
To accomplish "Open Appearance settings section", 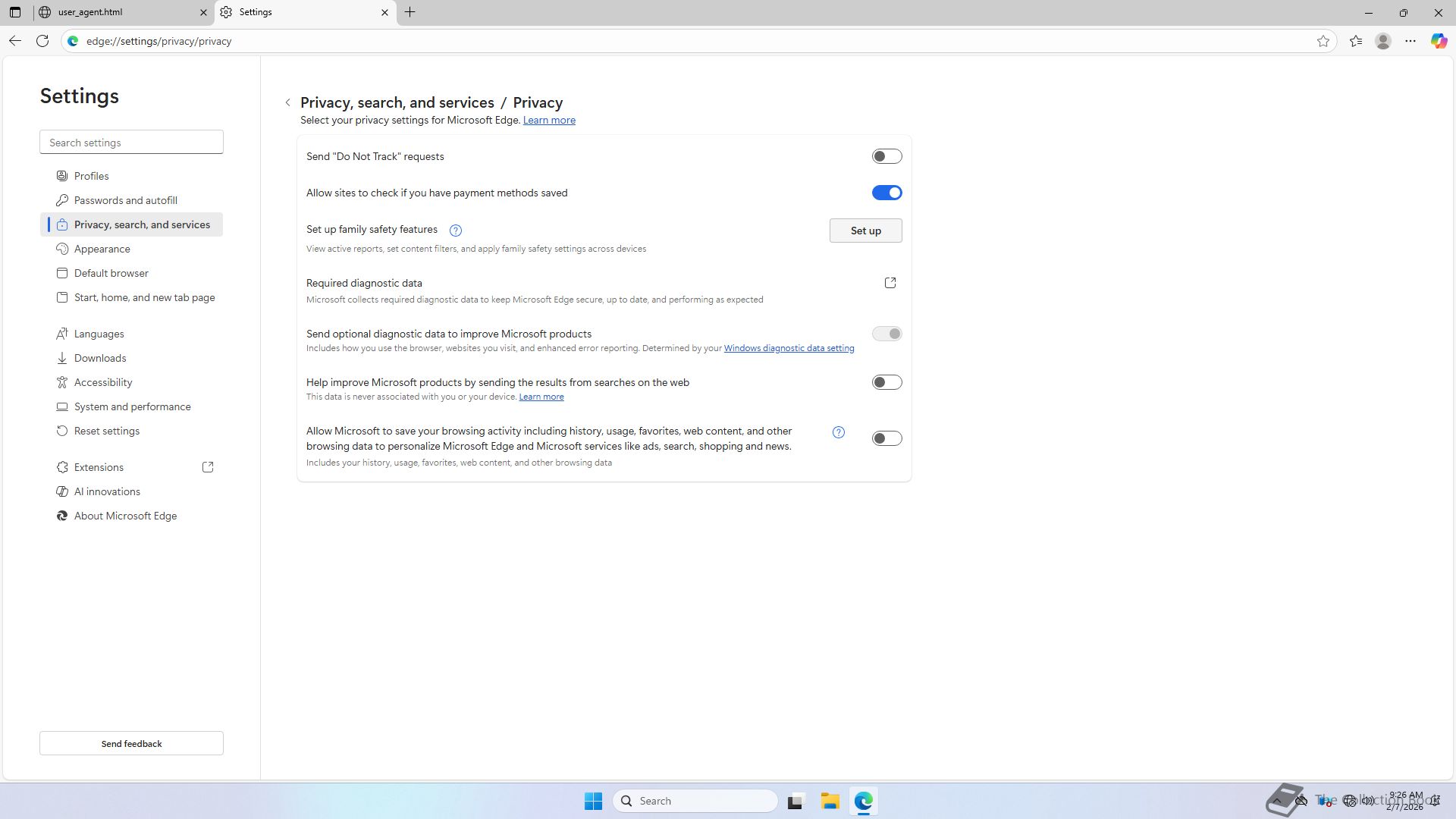I will coord(102,249).
